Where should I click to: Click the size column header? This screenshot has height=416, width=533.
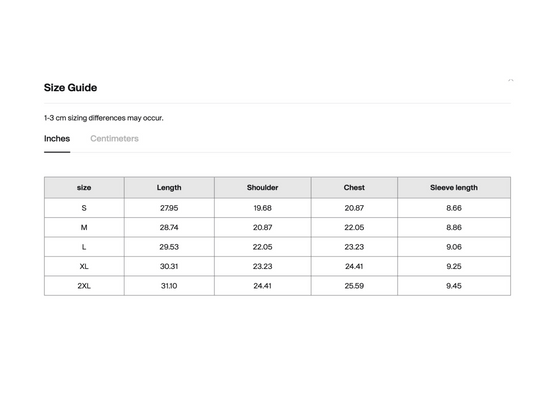pyautogui.click(x=84, y=188)
